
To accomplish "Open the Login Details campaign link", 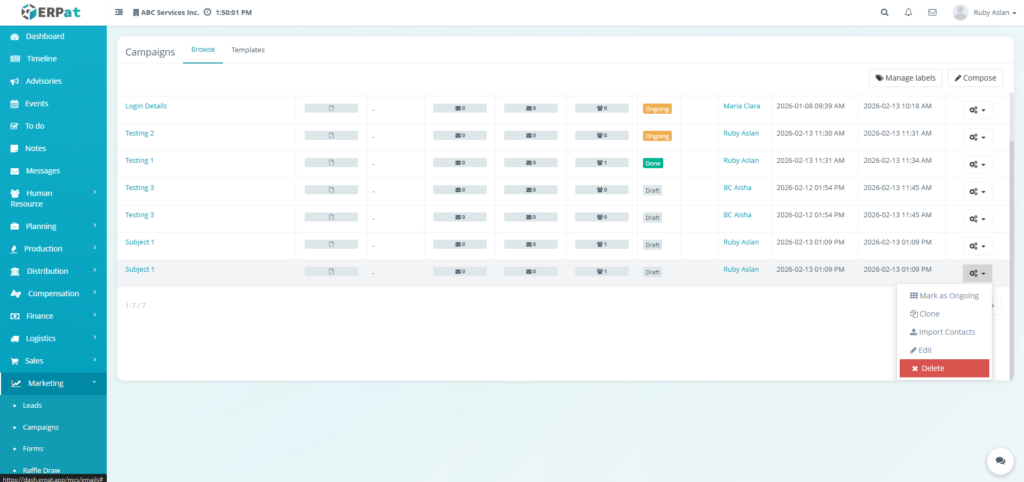I will pyautogui.click(x=146, y=106).
